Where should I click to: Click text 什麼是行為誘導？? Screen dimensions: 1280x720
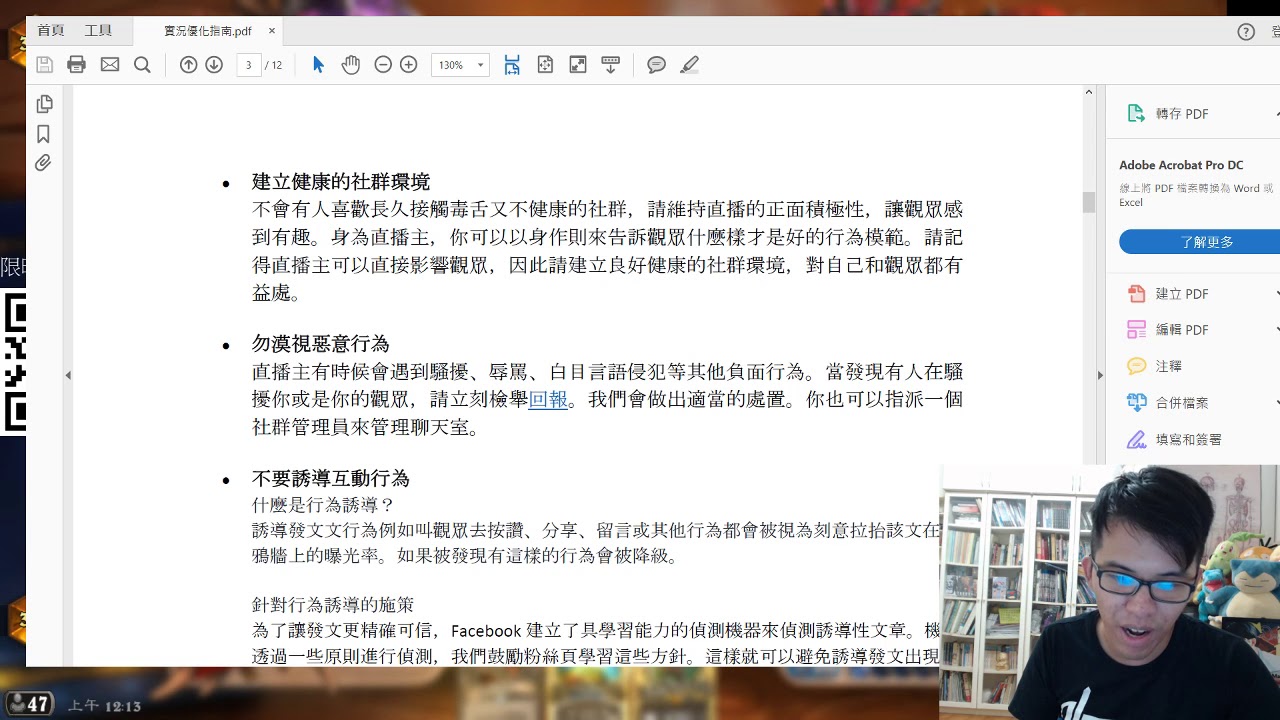pyautogui.click(x=324, y=505)
